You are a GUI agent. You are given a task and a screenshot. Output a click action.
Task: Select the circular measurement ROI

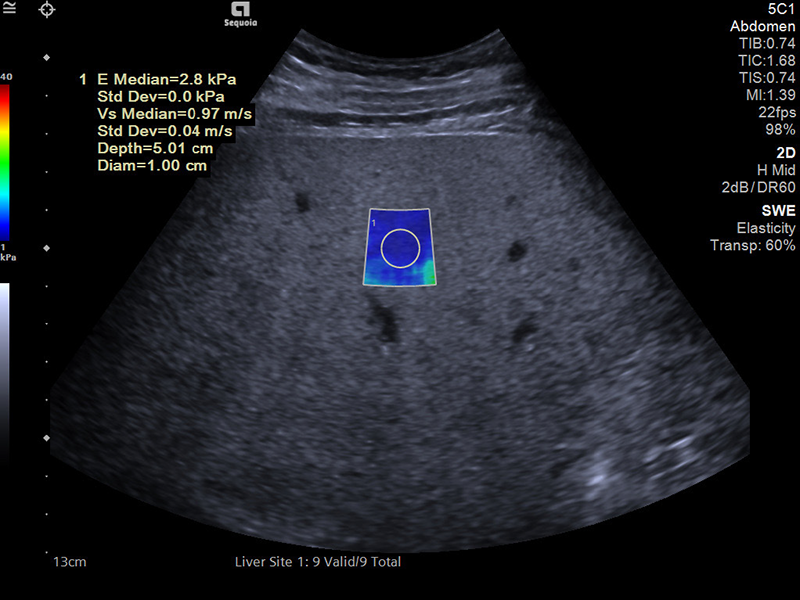click(399, 247)
